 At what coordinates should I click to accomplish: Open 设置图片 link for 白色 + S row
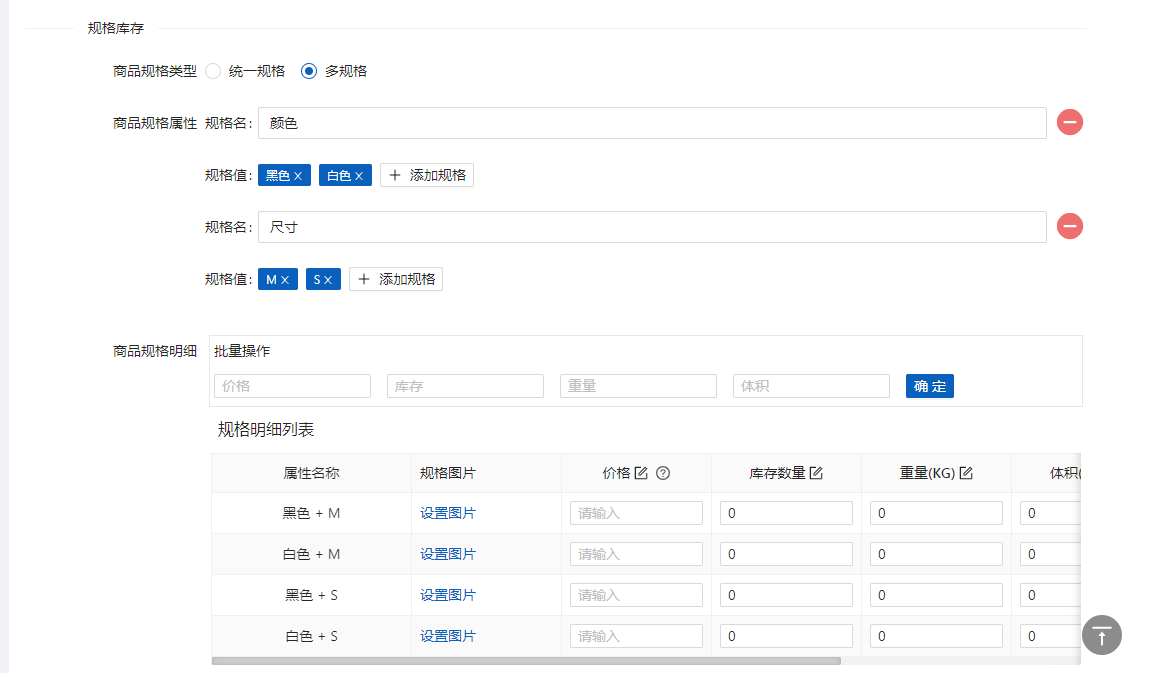pos(447,636)
